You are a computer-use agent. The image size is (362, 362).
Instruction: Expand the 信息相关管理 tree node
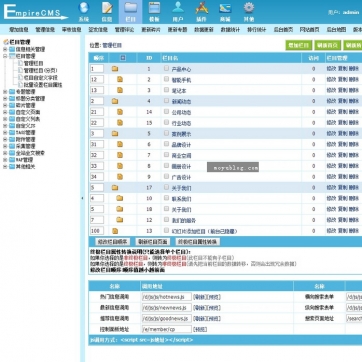click(x=5, y=49)
